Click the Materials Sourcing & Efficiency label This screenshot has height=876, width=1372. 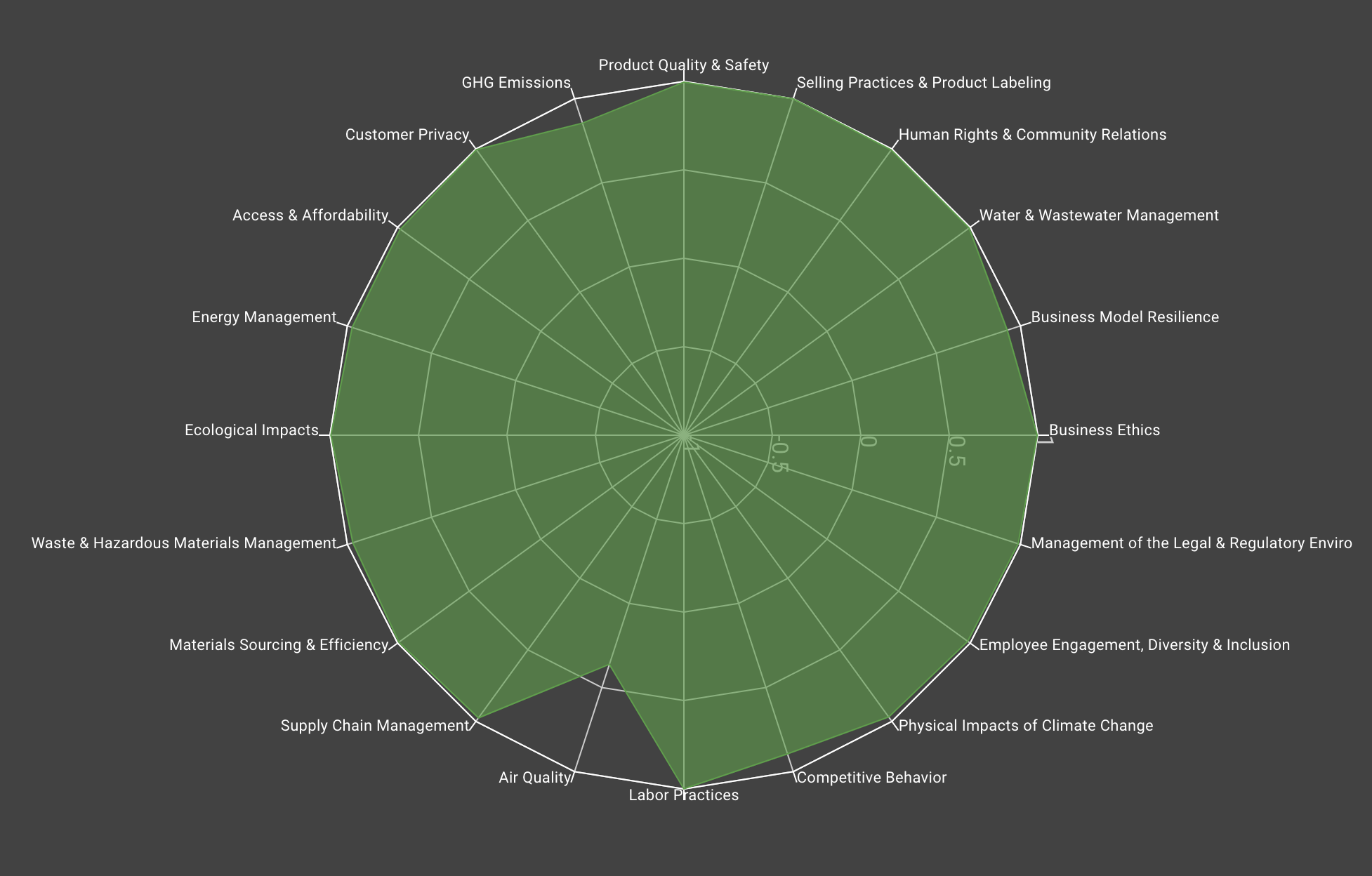[279, 645]
